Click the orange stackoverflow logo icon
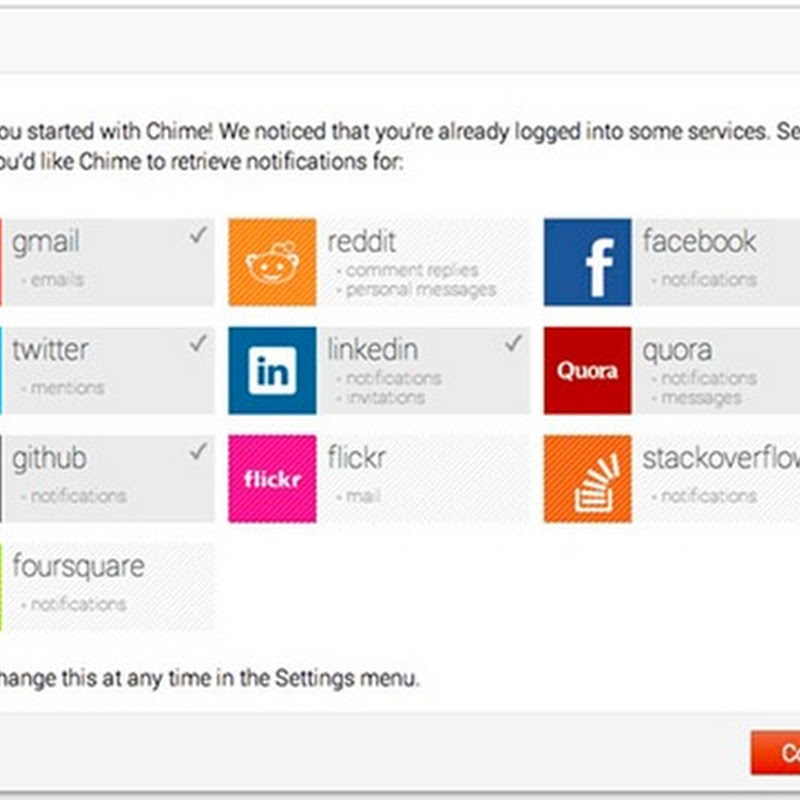 (x=587, y=479)
